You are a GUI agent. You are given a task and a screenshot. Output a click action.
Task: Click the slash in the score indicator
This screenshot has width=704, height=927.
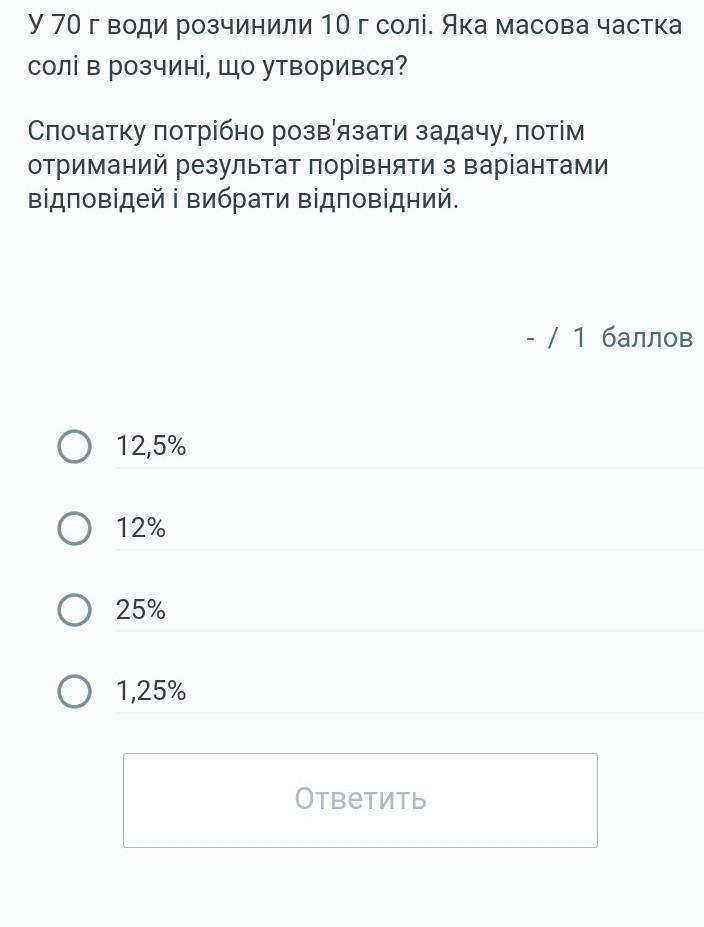click(x=553, y=338)
